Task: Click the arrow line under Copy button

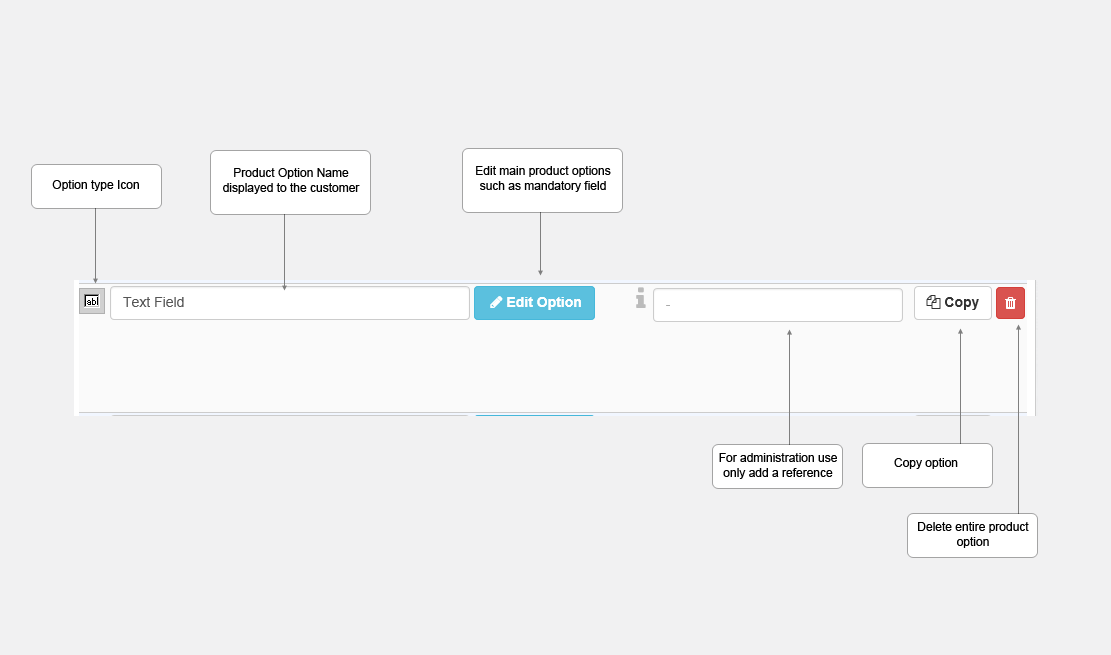Action: [x=961, y=386]
